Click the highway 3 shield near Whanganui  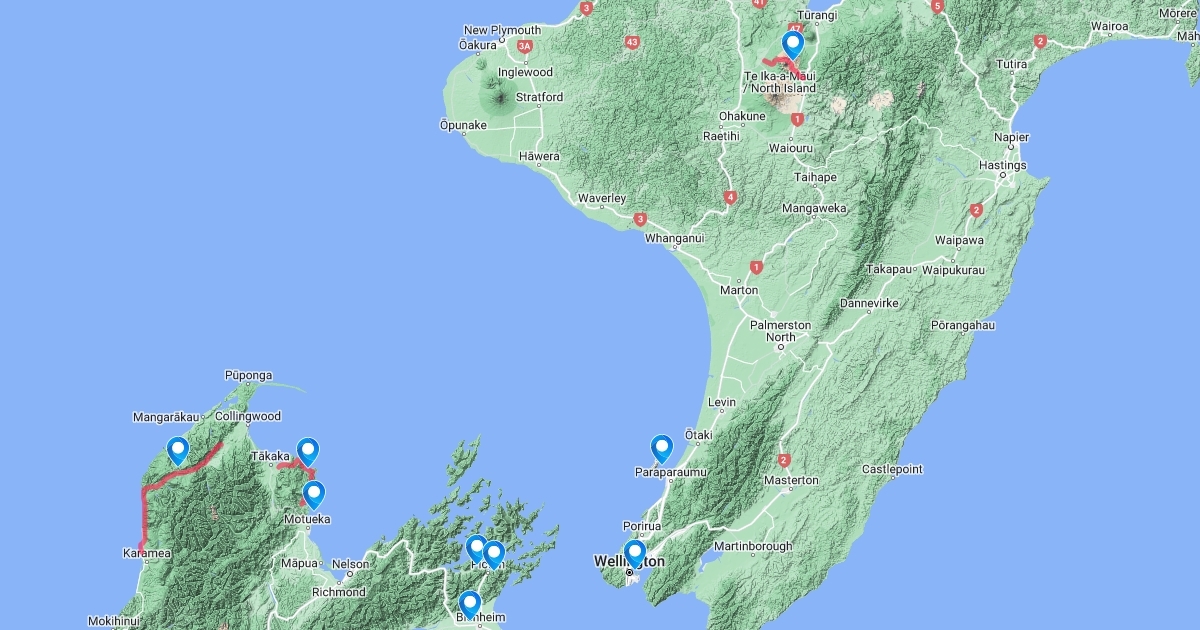[639, 219]
